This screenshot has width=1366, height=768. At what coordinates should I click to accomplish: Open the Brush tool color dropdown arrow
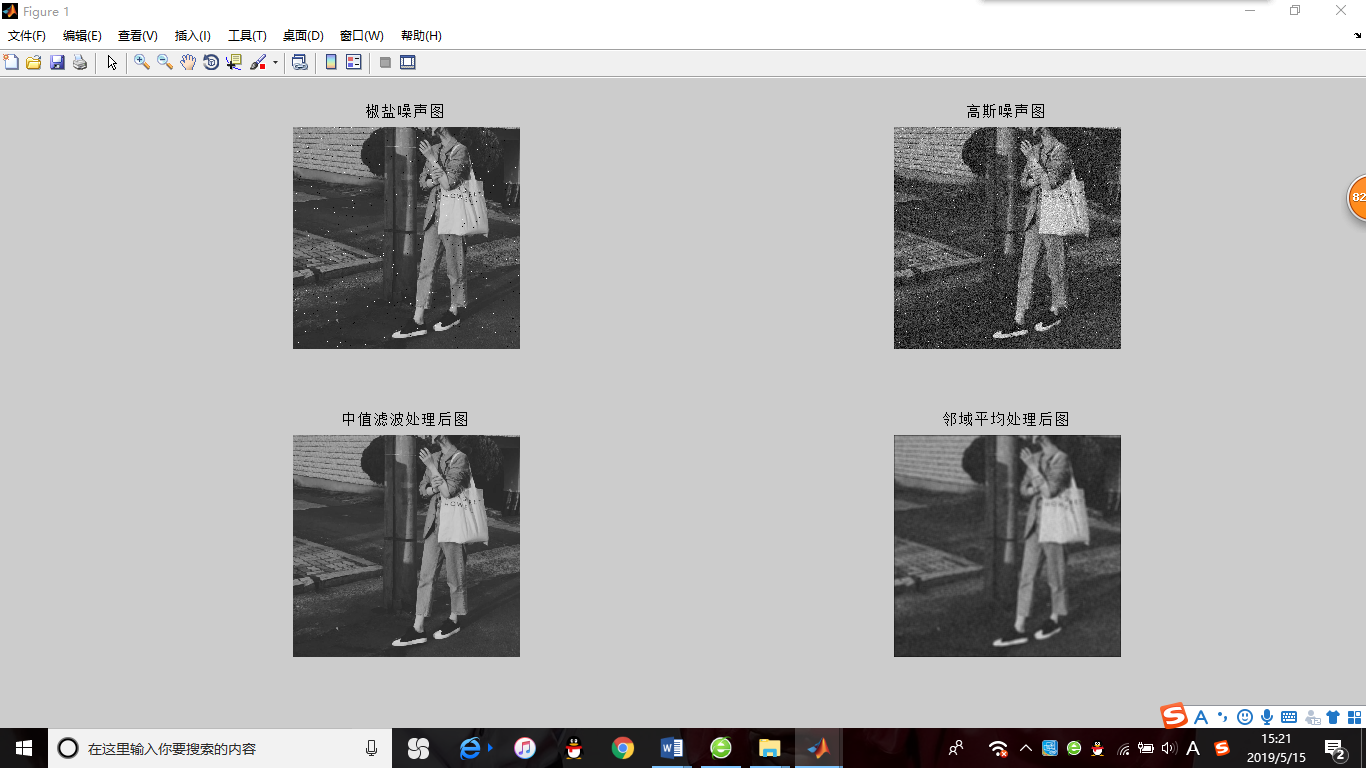pos(275,63)
